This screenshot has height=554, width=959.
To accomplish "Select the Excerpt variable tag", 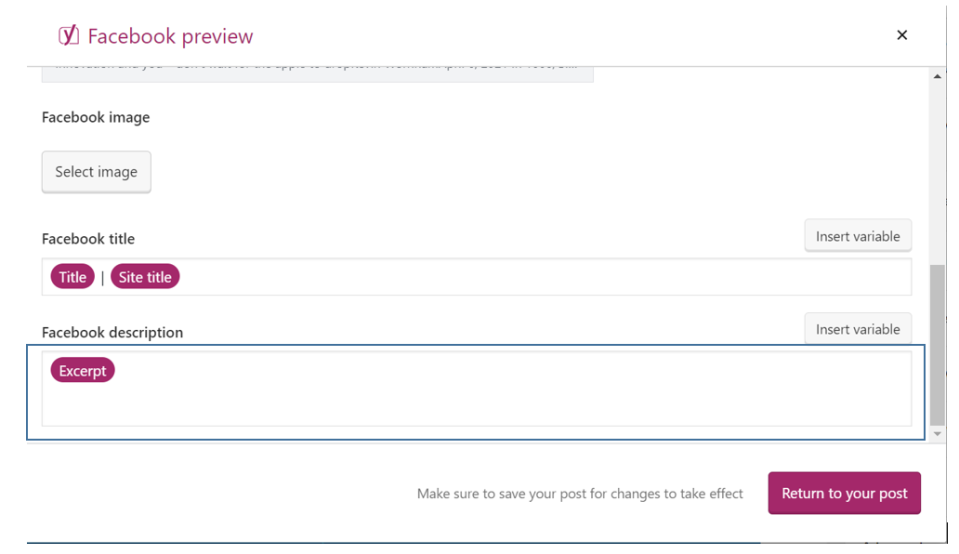I will [x=82, y=371].
